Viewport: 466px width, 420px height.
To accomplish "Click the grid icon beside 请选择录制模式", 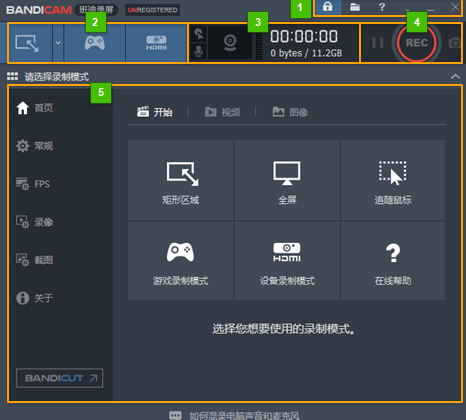I will [x=13, y=77].
